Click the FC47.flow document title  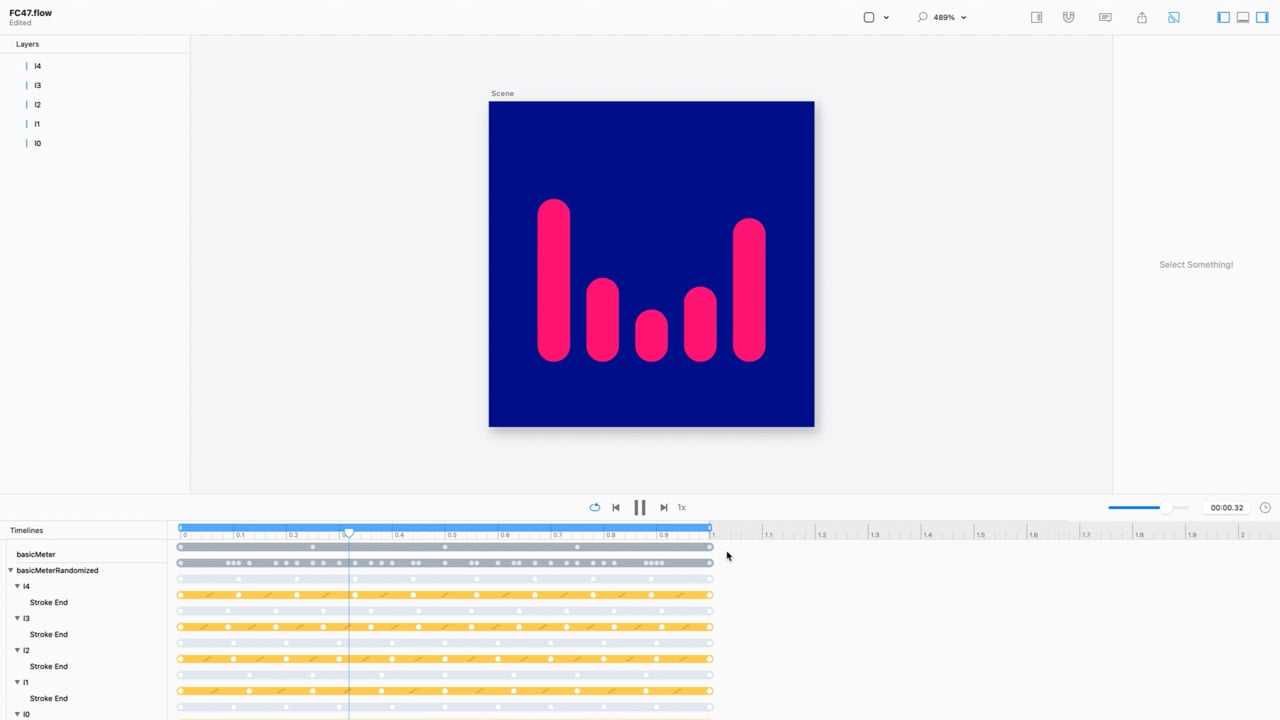point(30,13)
